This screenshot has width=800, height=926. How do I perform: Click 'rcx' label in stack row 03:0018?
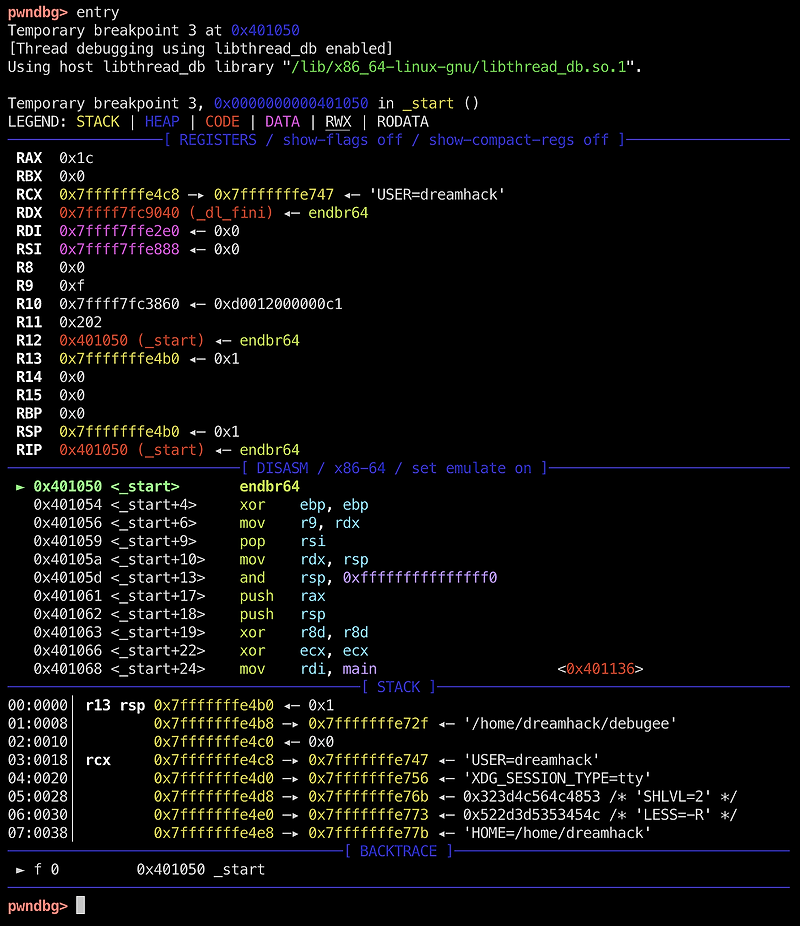coord(98,760)
